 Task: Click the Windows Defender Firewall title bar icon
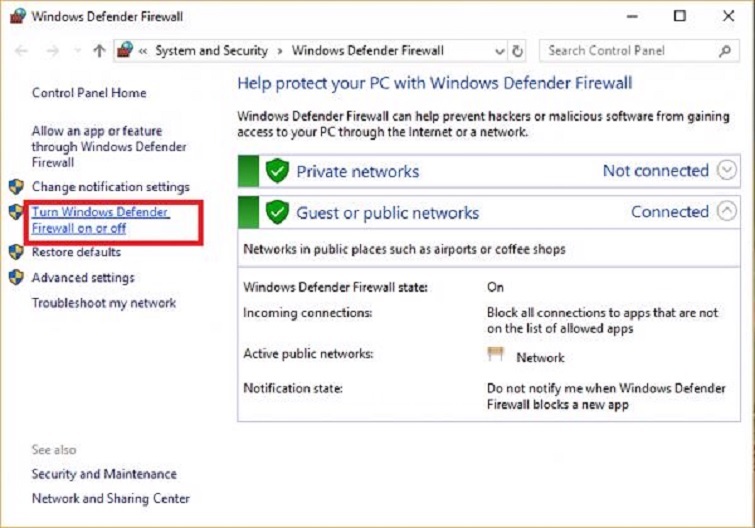[16, 17]
